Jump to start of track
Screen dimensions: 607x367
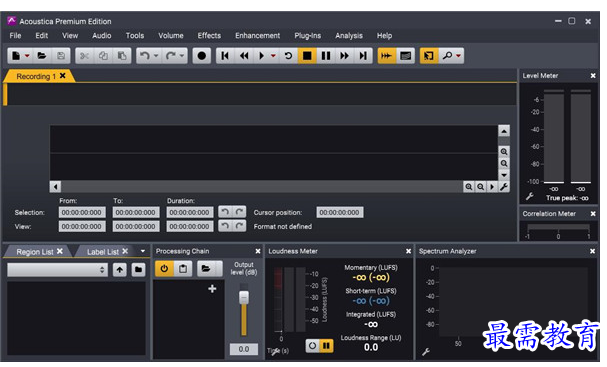[x=225, y=56]
